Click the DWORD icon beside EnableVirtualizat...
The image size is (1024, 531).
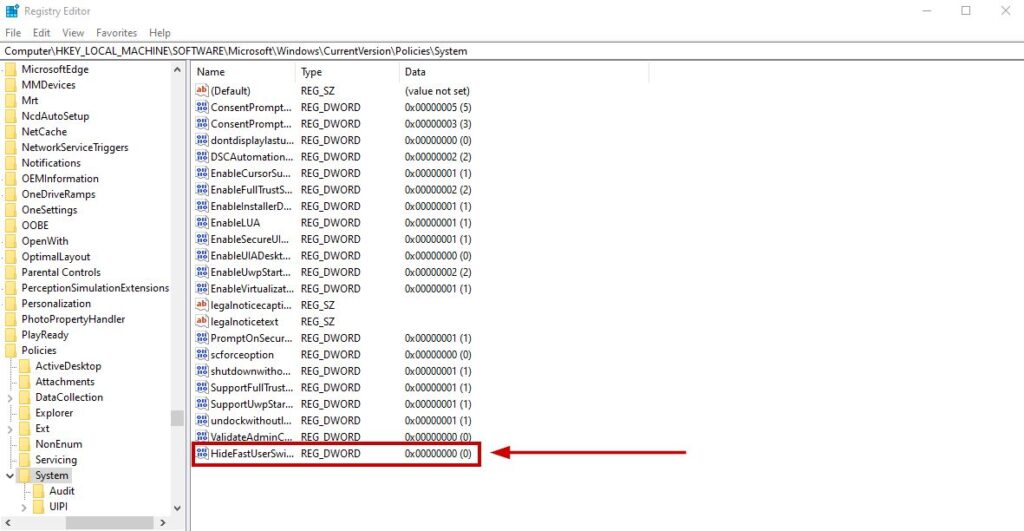[x=202, y=288]
